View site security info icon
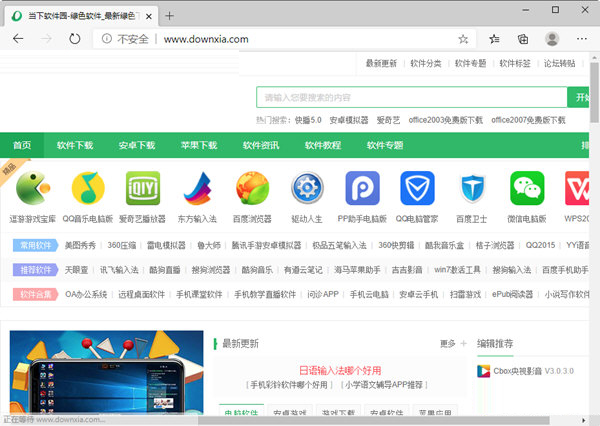This screenshot has height=426, width=600. tap(107, 39)
